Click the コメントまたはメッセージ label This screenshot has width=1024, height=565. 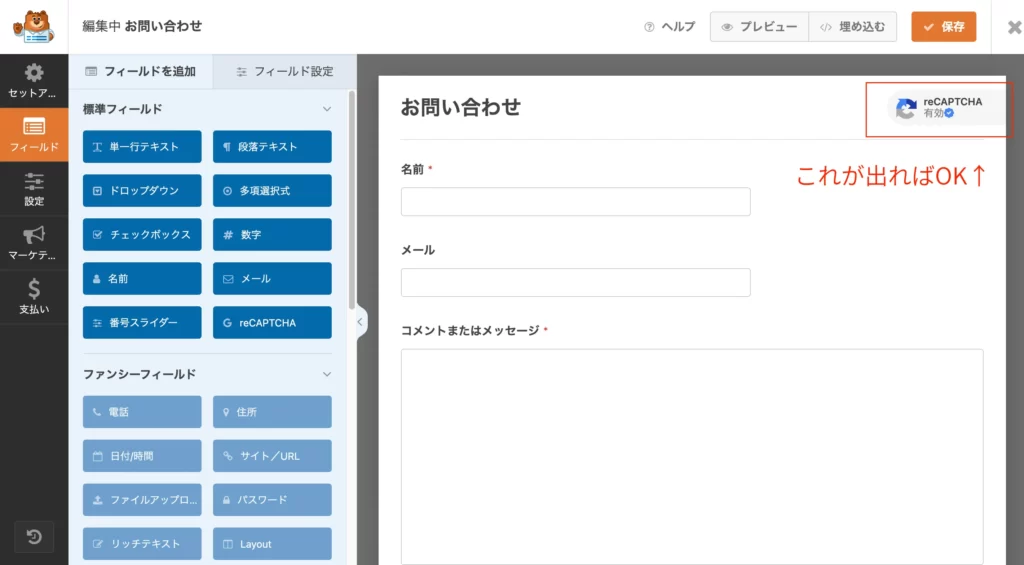[x=470, y=331]
